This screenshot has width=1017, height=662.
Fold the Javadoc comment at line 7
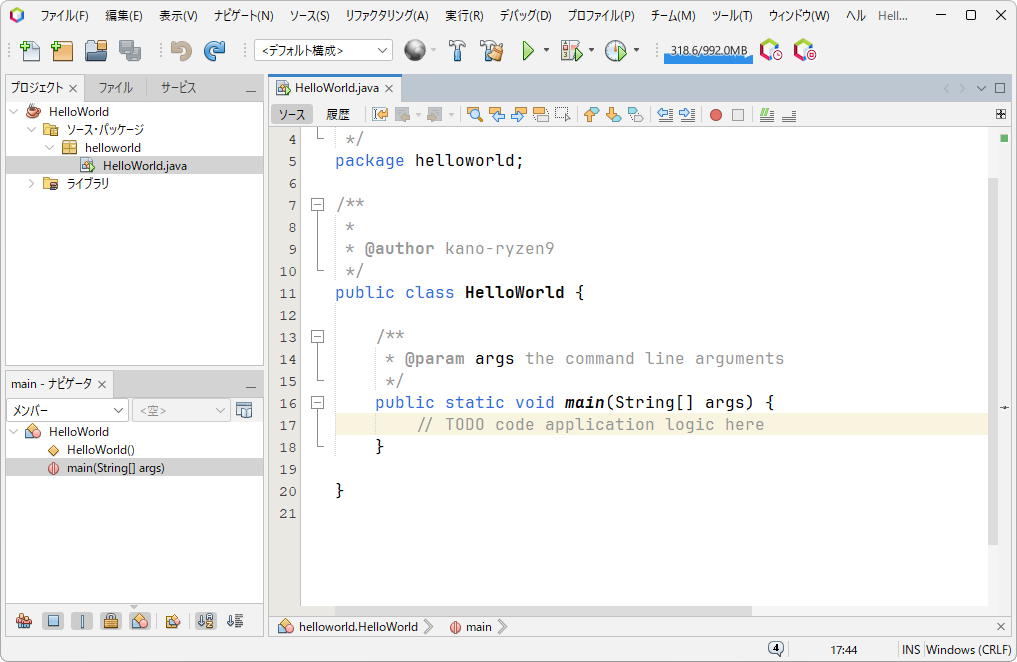pyautogui.click(x=317, y=205)
